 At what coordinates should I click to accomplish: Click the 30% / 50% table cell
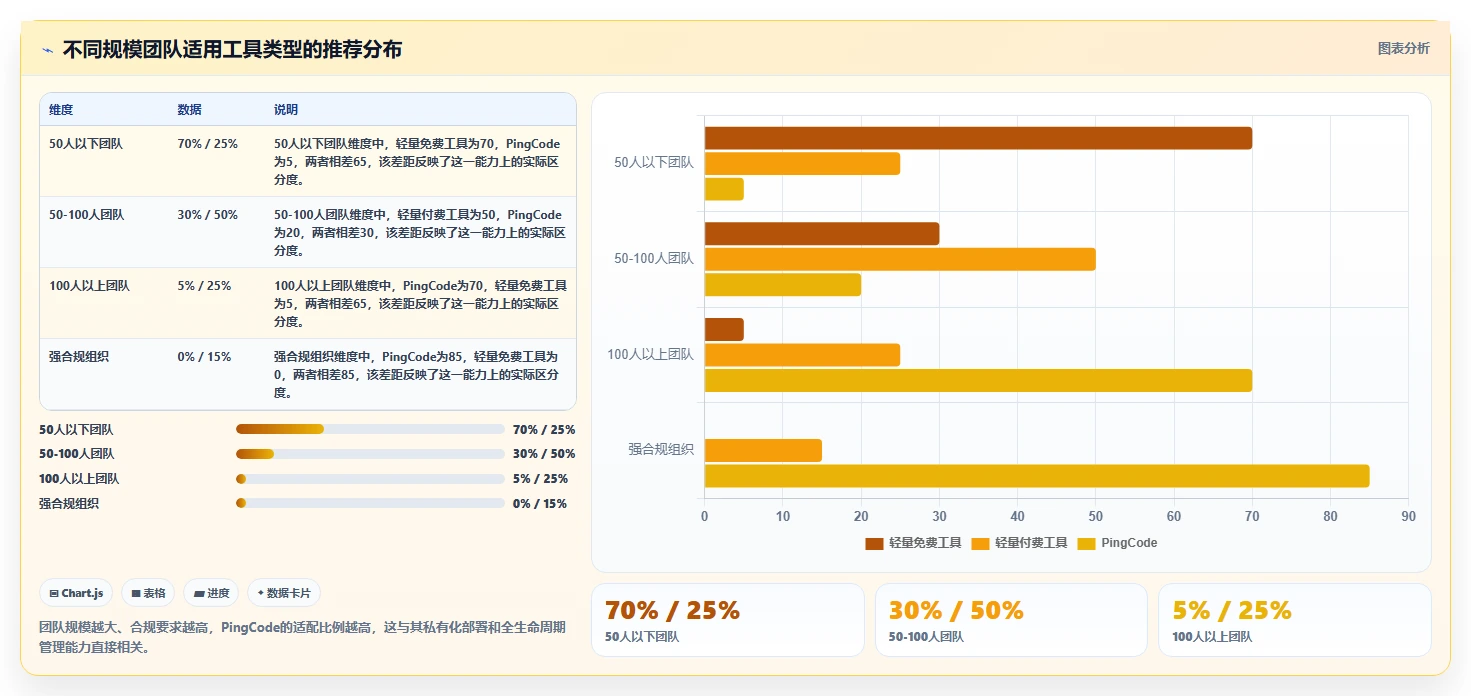[208, 215]
